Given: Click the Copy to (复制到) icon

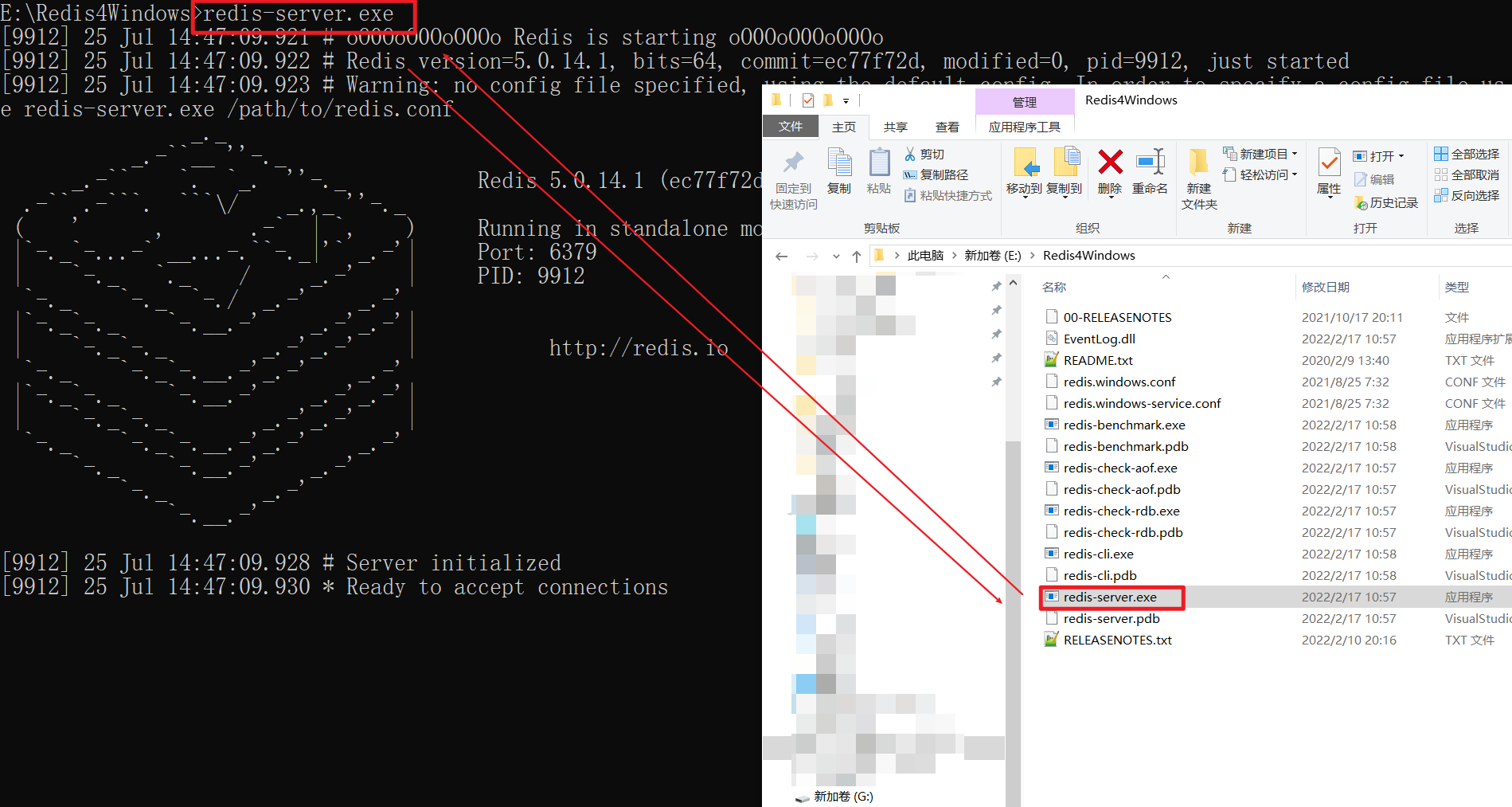Looking at the screenshot, I should (x=1065, y=163).
